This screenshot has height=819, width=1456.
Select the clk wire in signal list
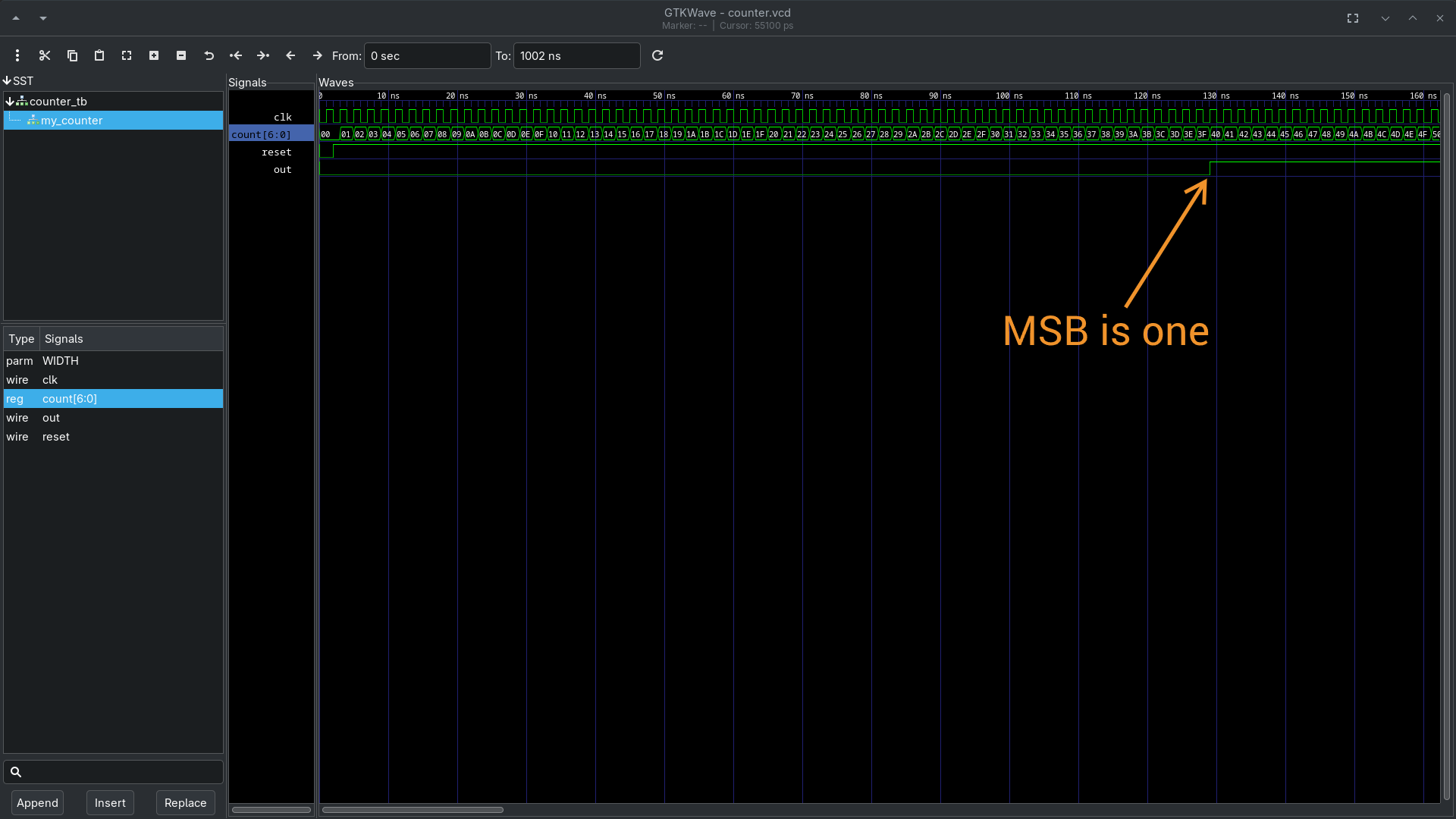tap(114, 380)
